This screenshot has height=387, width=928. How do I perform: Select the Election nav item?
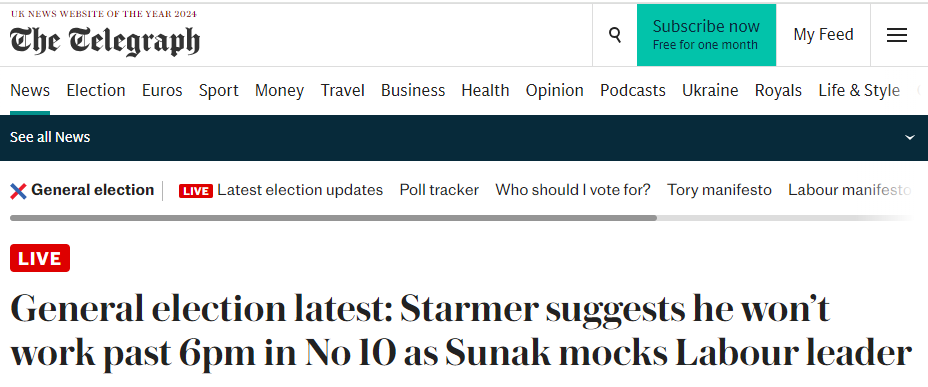(x=96, y=91)
